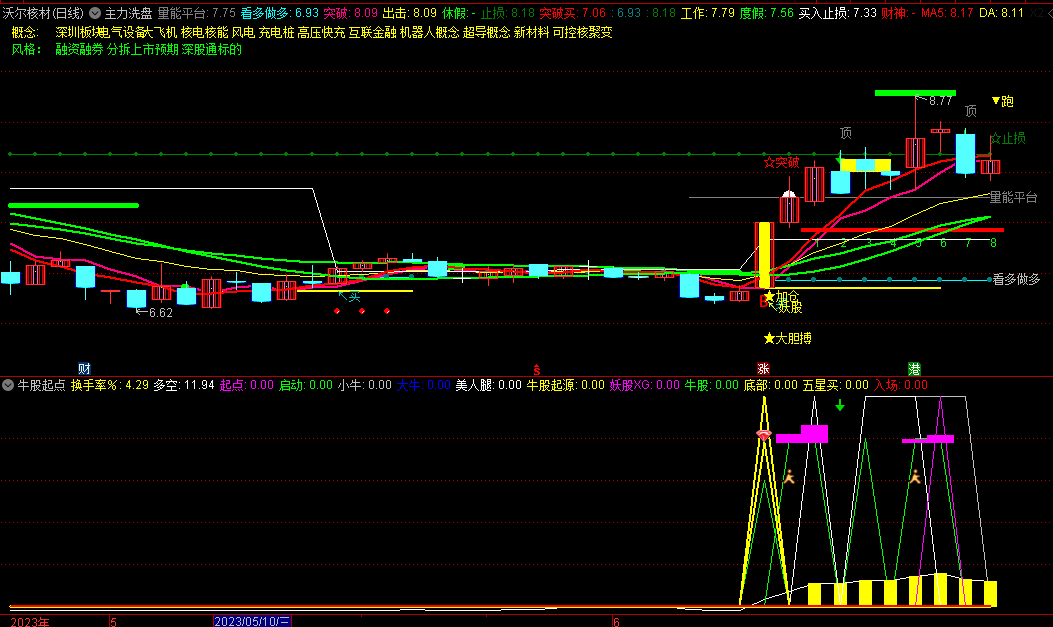The image size is (1053, 627).
Task: Click the month 5 axis label
Action: [x=113, y=622]
